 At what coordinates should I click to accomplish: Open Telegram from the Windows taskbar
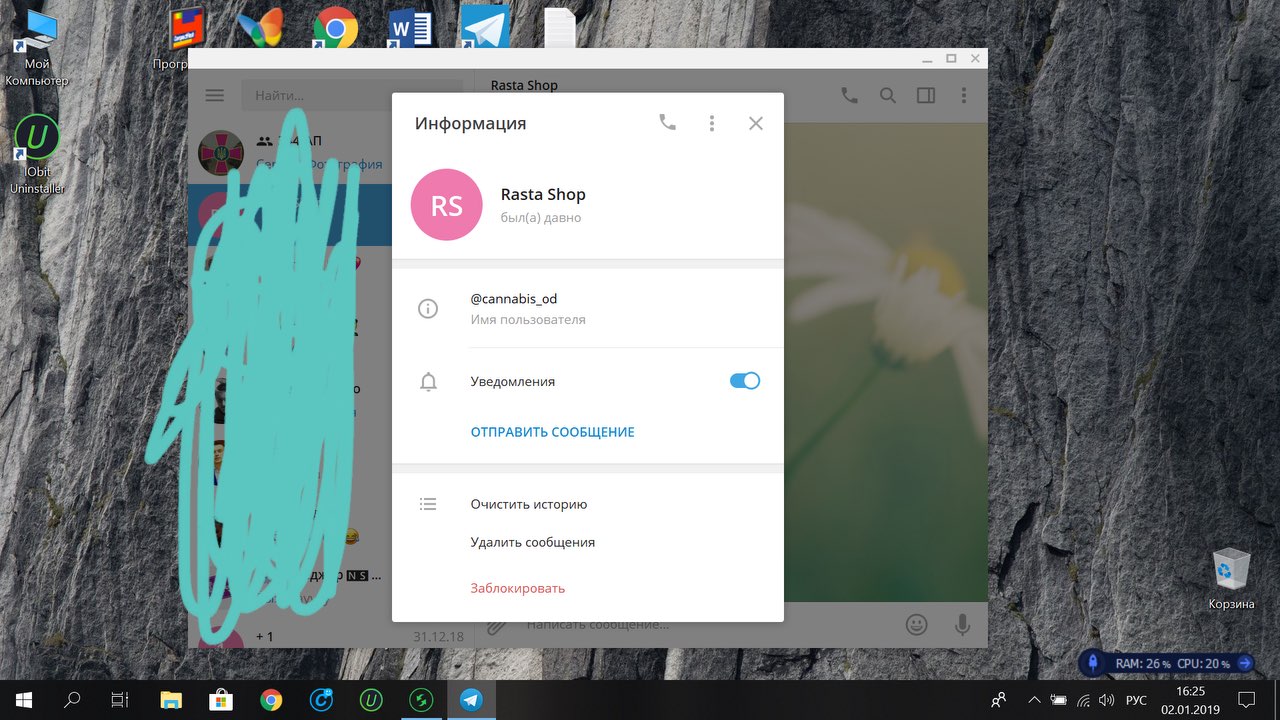pos(471,700)
